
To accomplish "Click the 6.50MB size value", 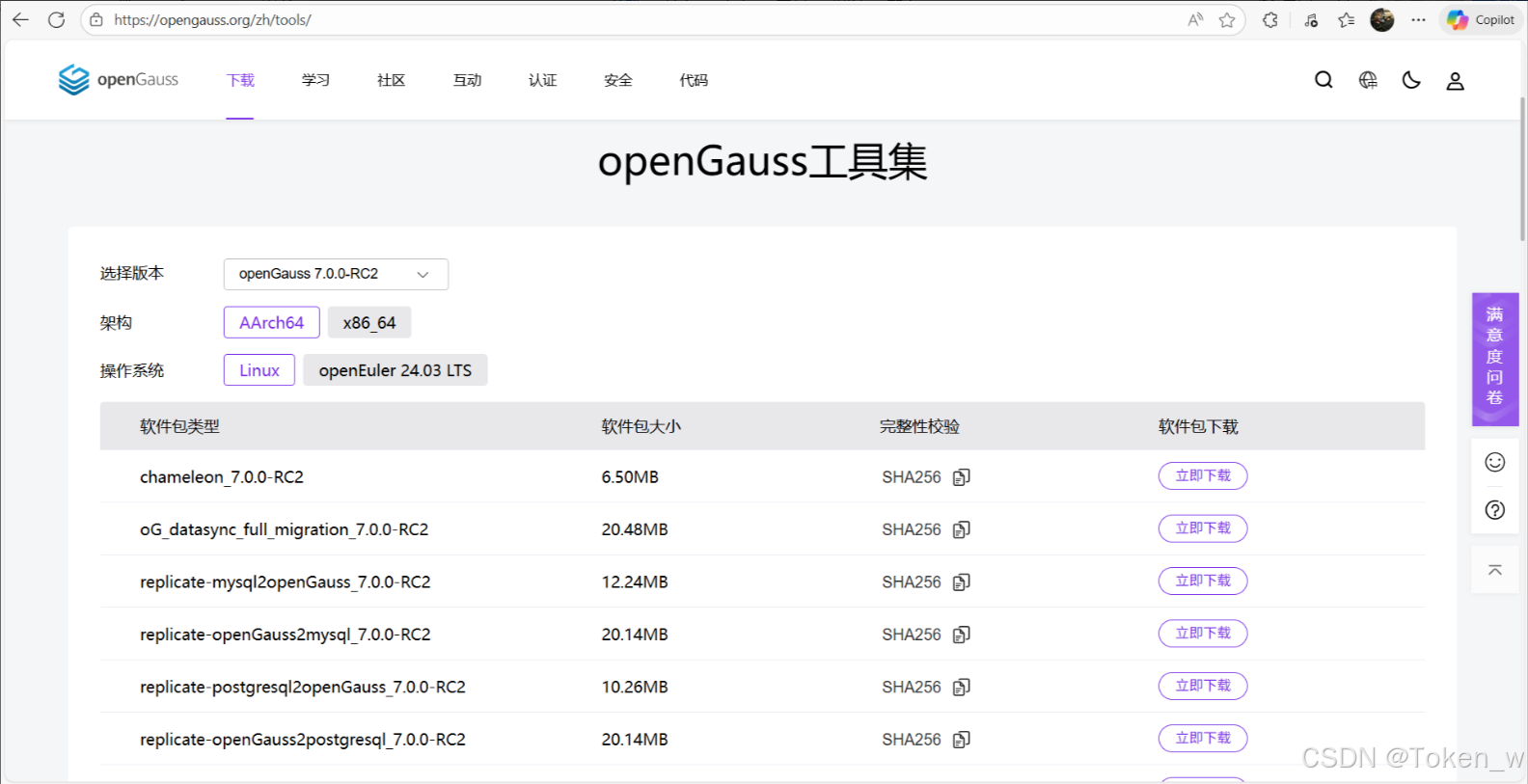I will pos(630,477).
